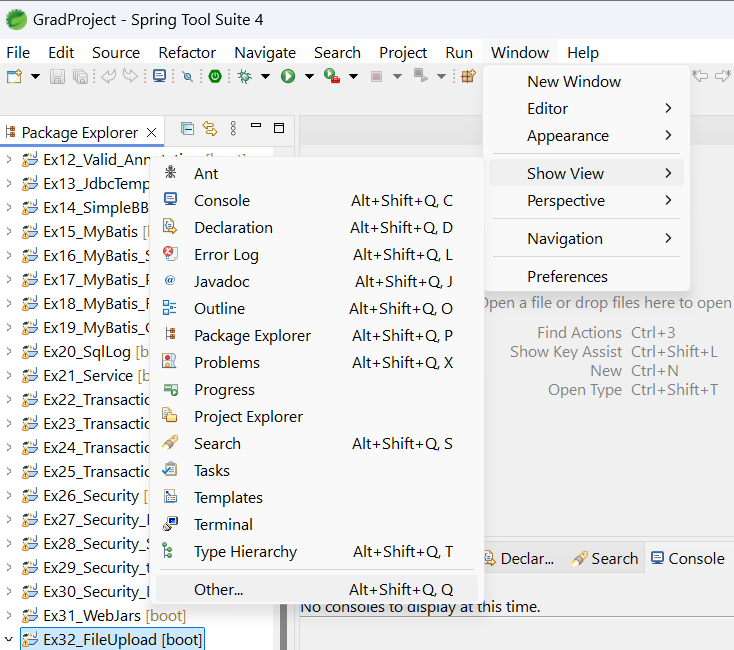Select Declaration view entry
Viewport: 734px width, 650px height.
tap(316, 228)
